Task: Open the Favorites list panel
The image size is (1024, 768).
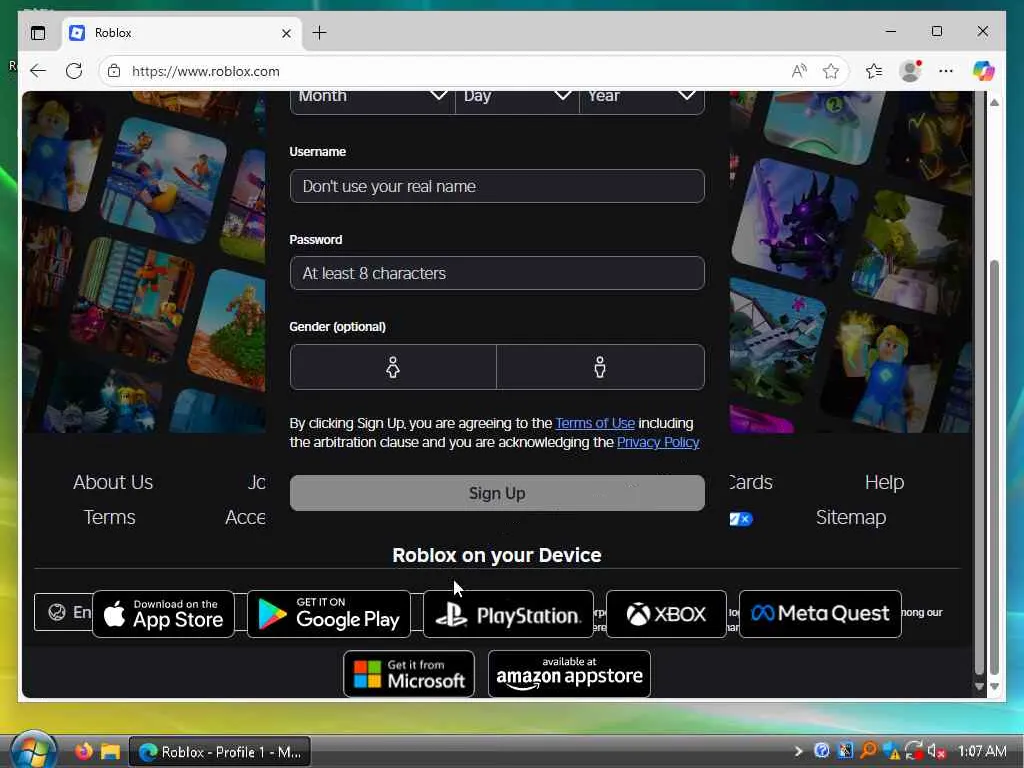Action: click(874, 71)
